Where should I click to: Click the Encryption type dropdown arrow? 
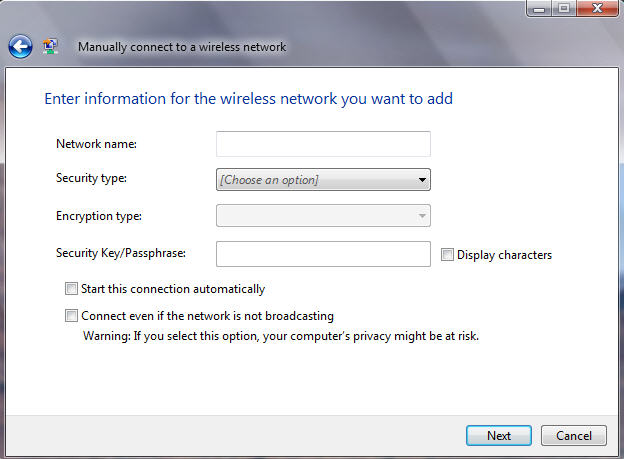[422, 216]
